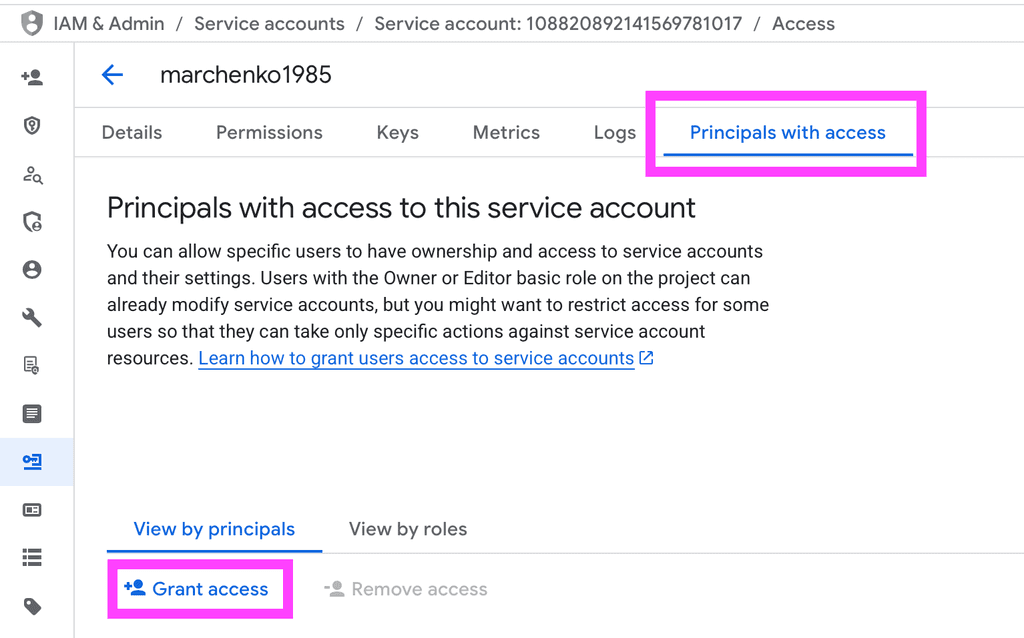Open IAM page via person-add sidebar icon

click(x=32, y=77)
